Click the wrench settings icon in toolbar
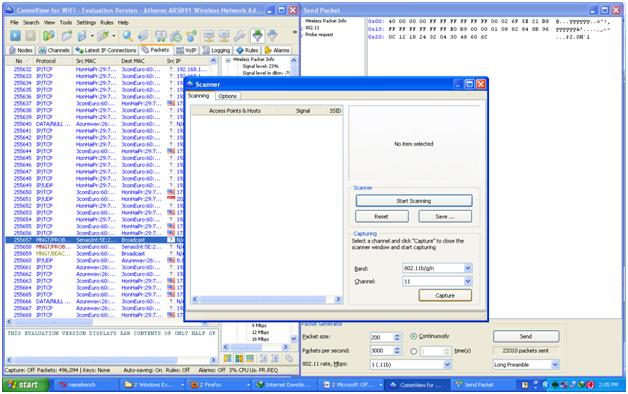 coord(240,36)
